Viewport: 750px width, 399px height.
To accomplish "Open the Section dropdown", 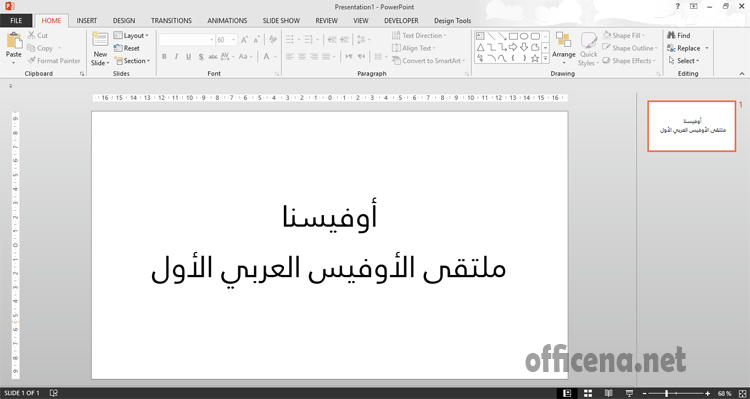I will click(x=132, y=61).
